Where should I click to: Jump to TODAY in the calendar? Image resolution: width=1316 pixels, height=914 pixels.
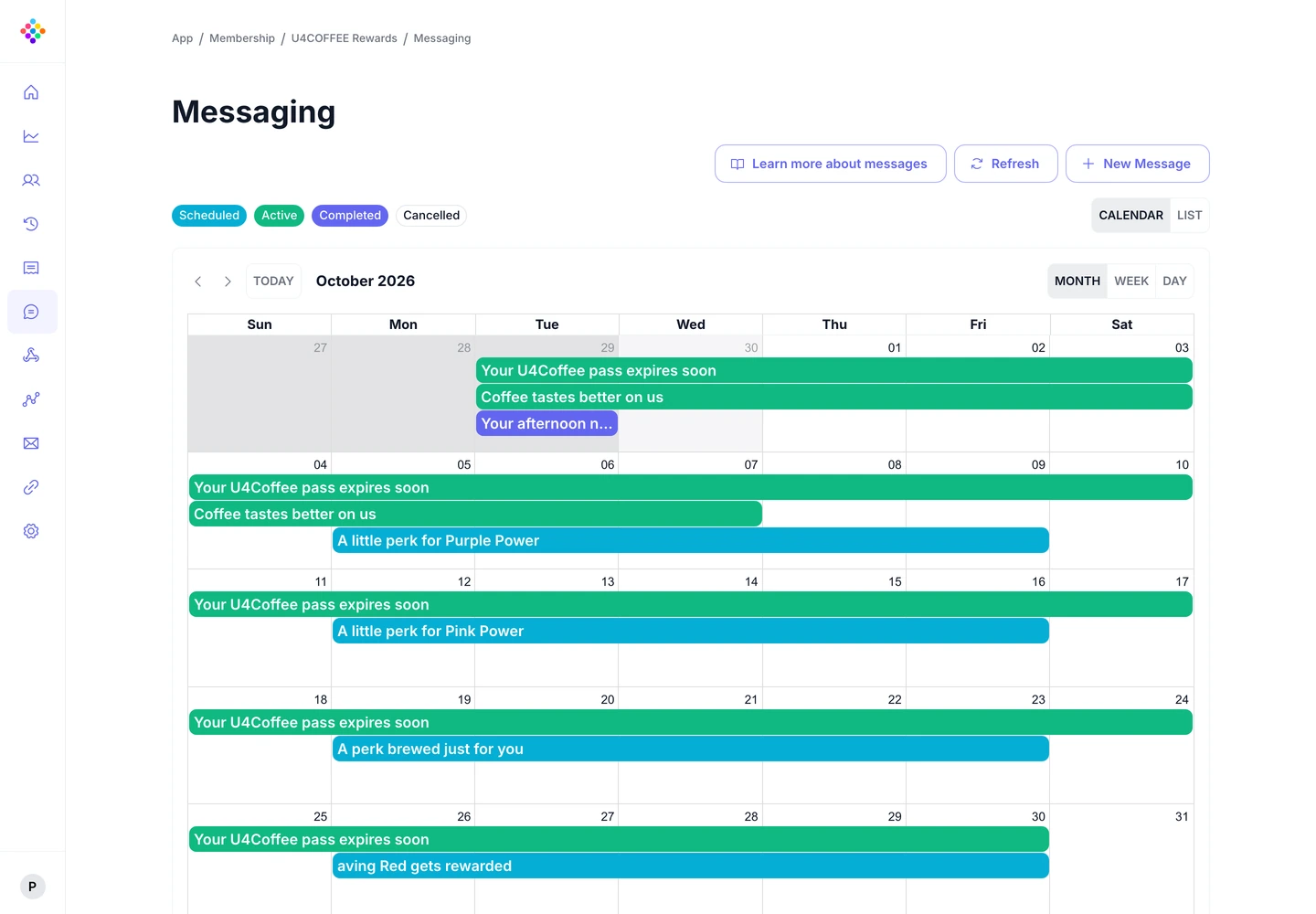tap(273, 282)
